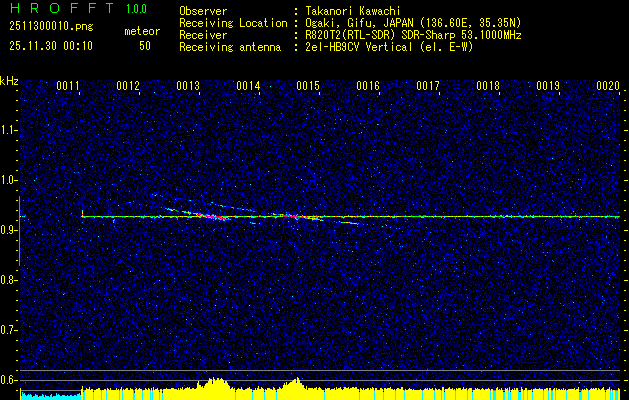Jump to the 0016 time marker
The height and width of the screenshot is (400, 629).
[x=368, y=87]
